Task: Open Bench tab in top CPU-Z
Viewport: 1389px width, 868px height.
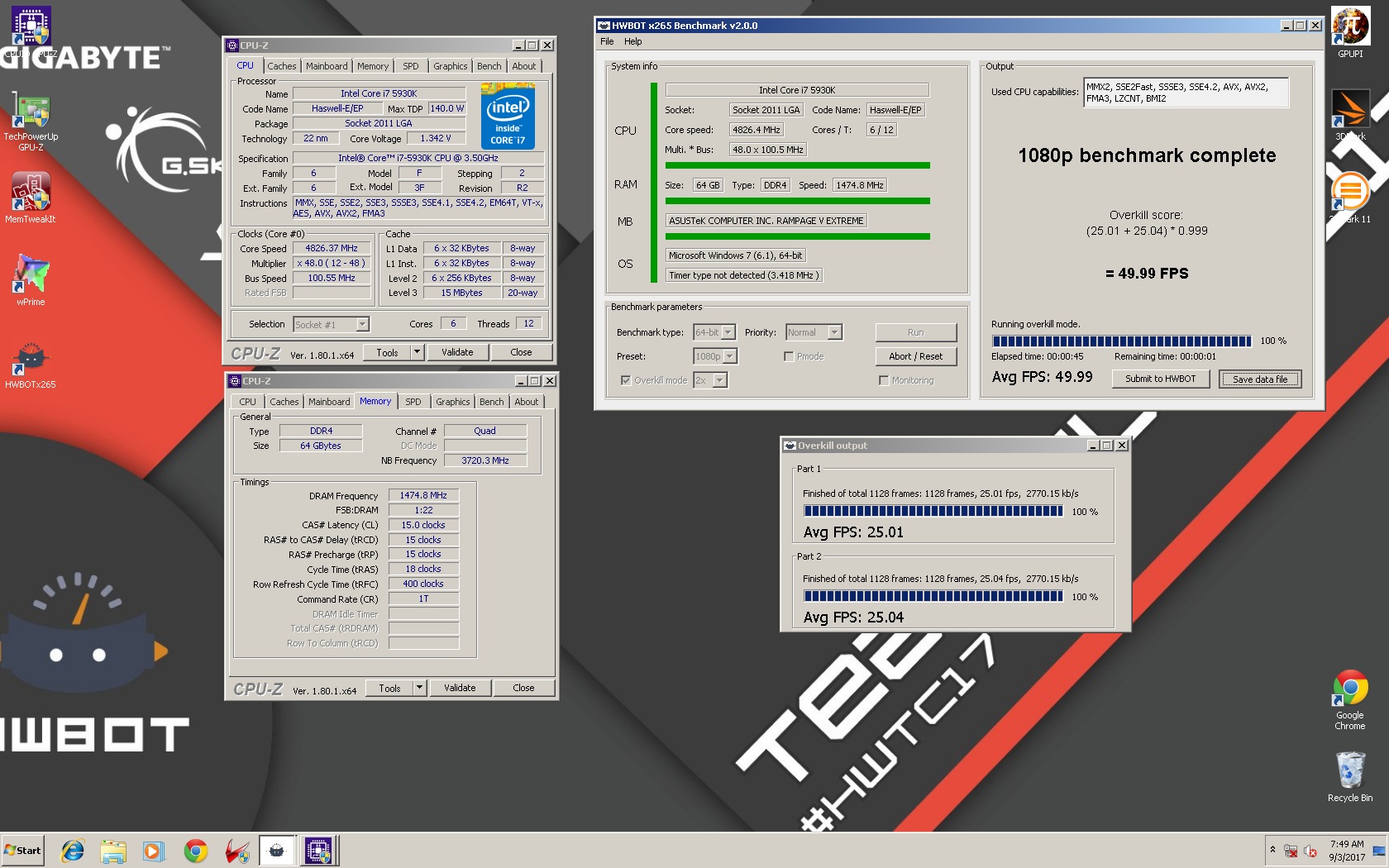Action: point(489,66)
